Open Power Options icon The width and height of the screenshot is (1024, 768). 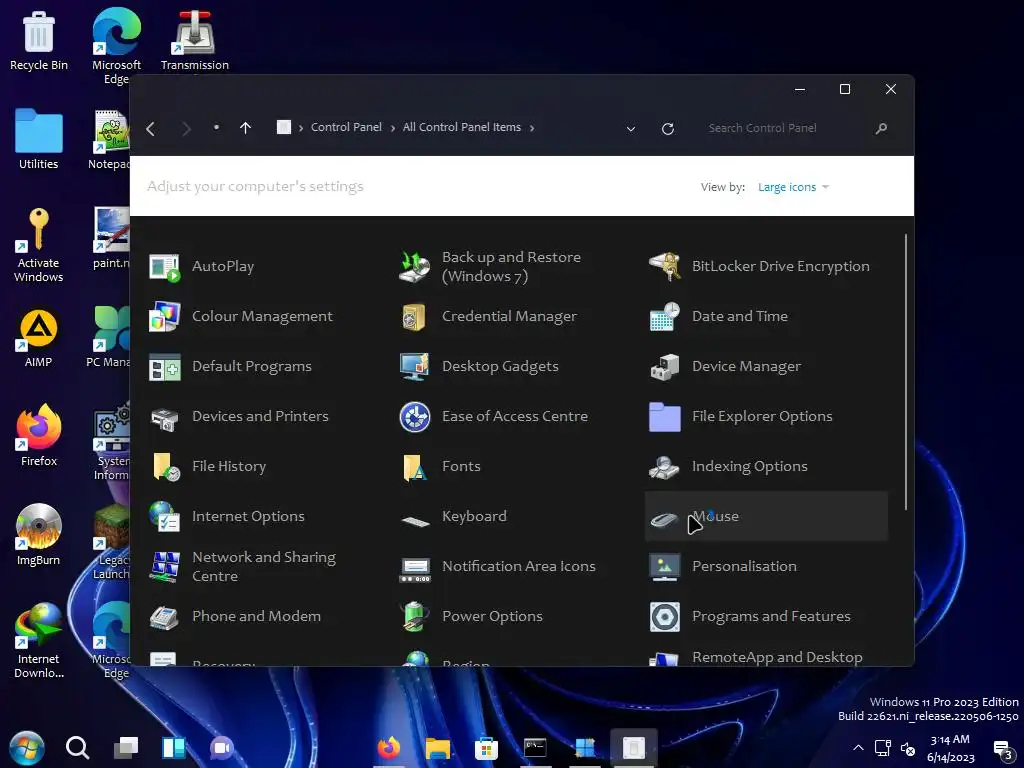(x=415, y=617)
